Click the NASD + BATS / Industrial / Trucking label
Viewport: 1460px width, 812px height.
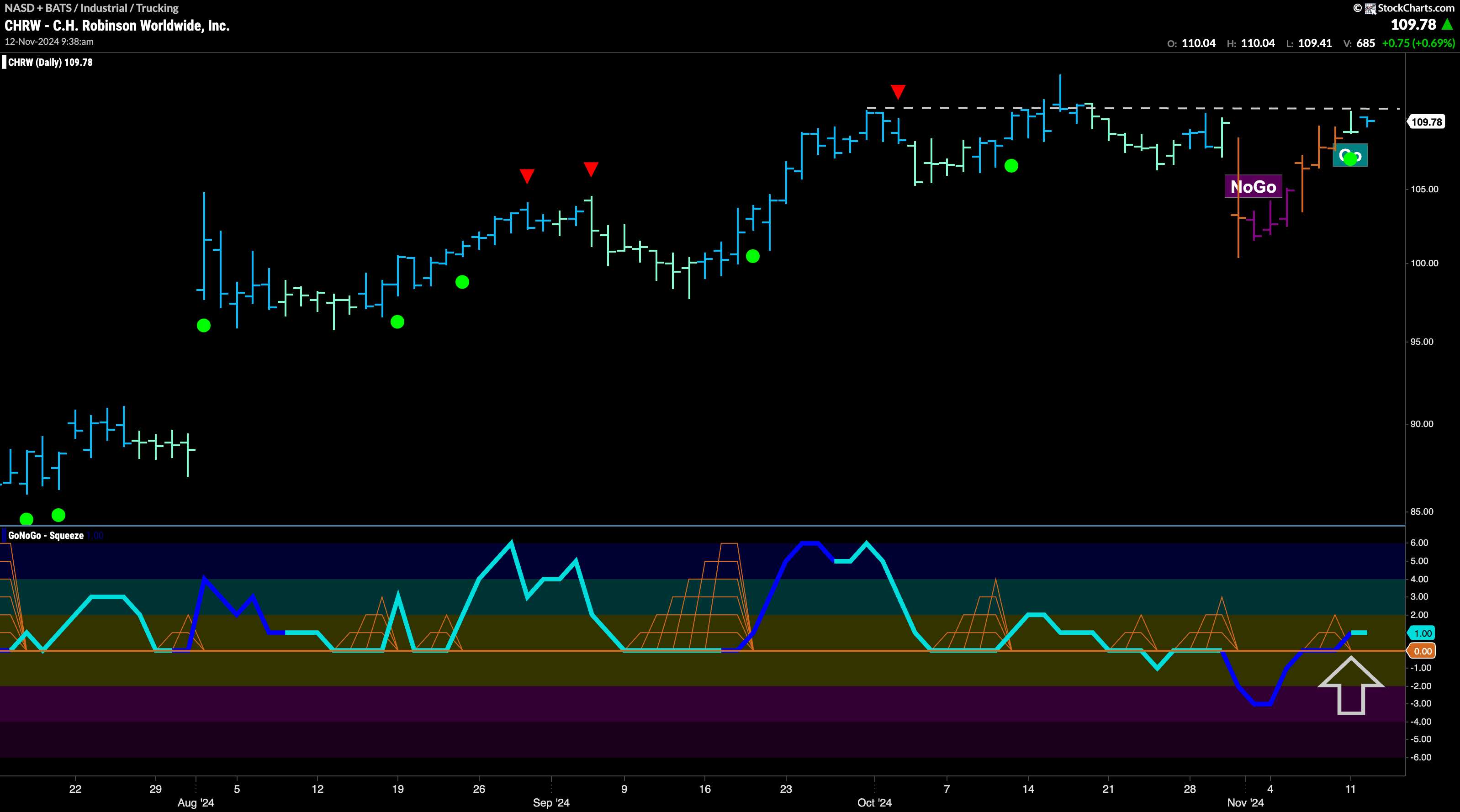point(91,8)
